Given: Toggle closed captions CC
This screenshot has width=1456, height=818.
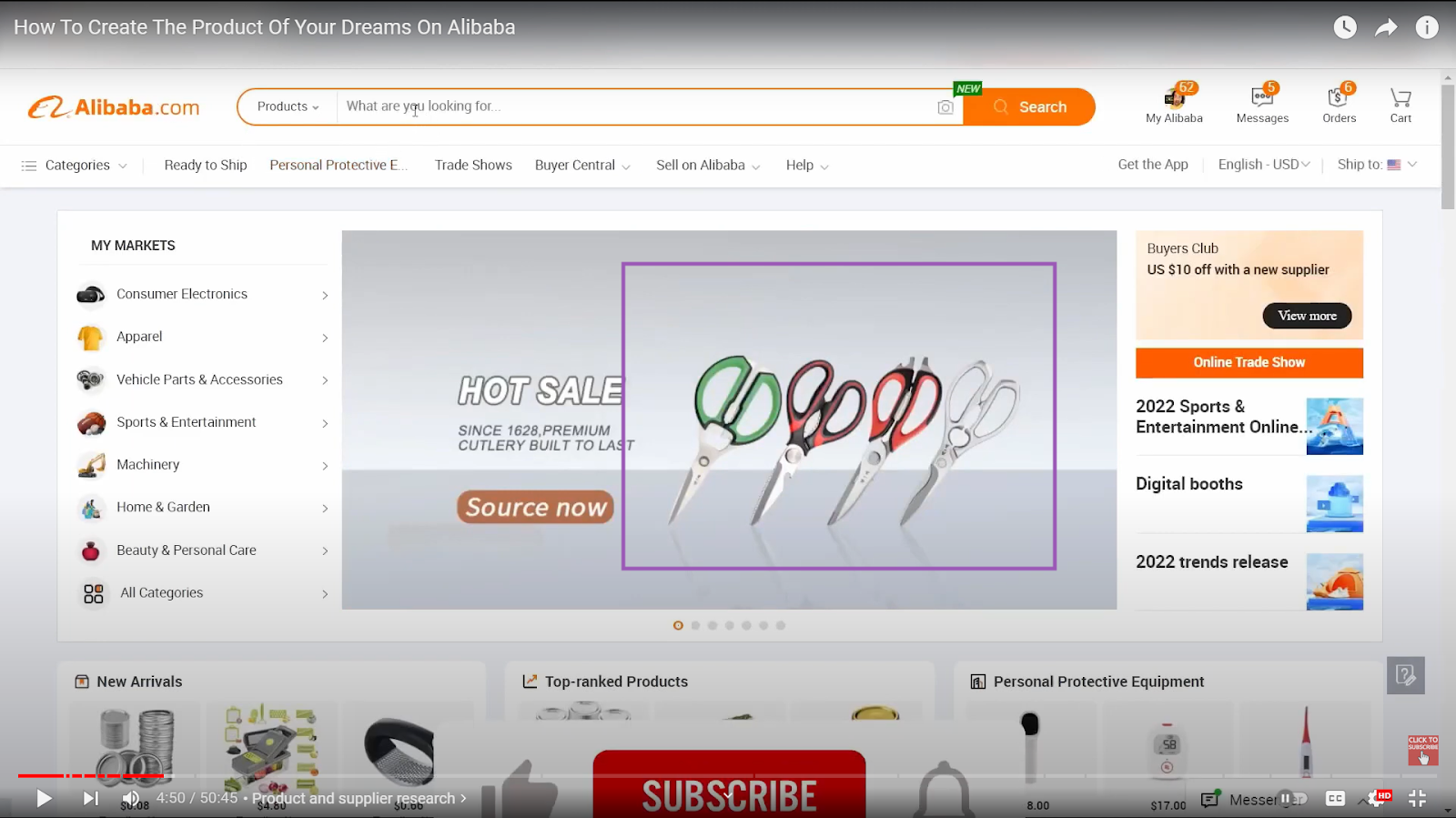Looking at the screenshot, I should pos(1335,798).
